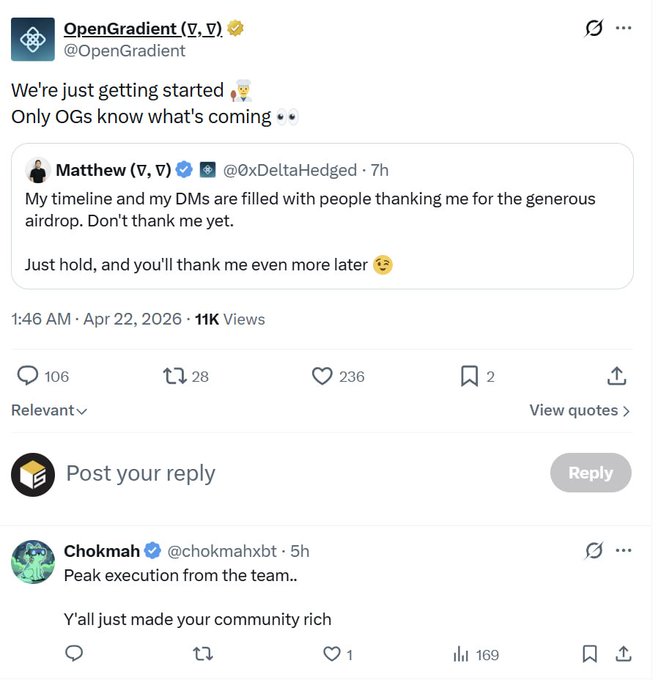The height and width of the screenshot is (680, 669).
Task: Repost Chokmah's reply
Action: (x=202, y=654)
